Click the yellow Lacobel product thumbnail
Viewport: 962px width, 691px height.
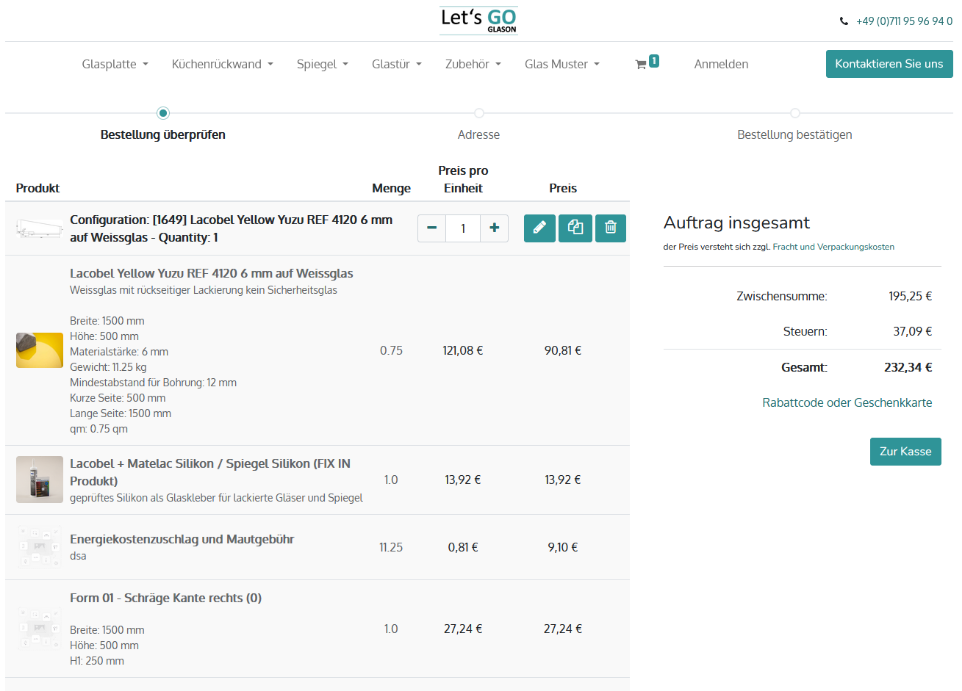click(39, 350)
